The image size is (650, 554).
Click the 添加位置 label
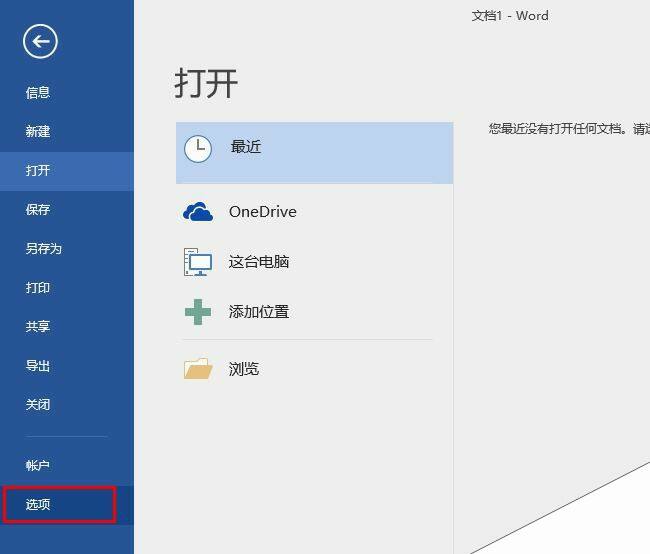259,312
